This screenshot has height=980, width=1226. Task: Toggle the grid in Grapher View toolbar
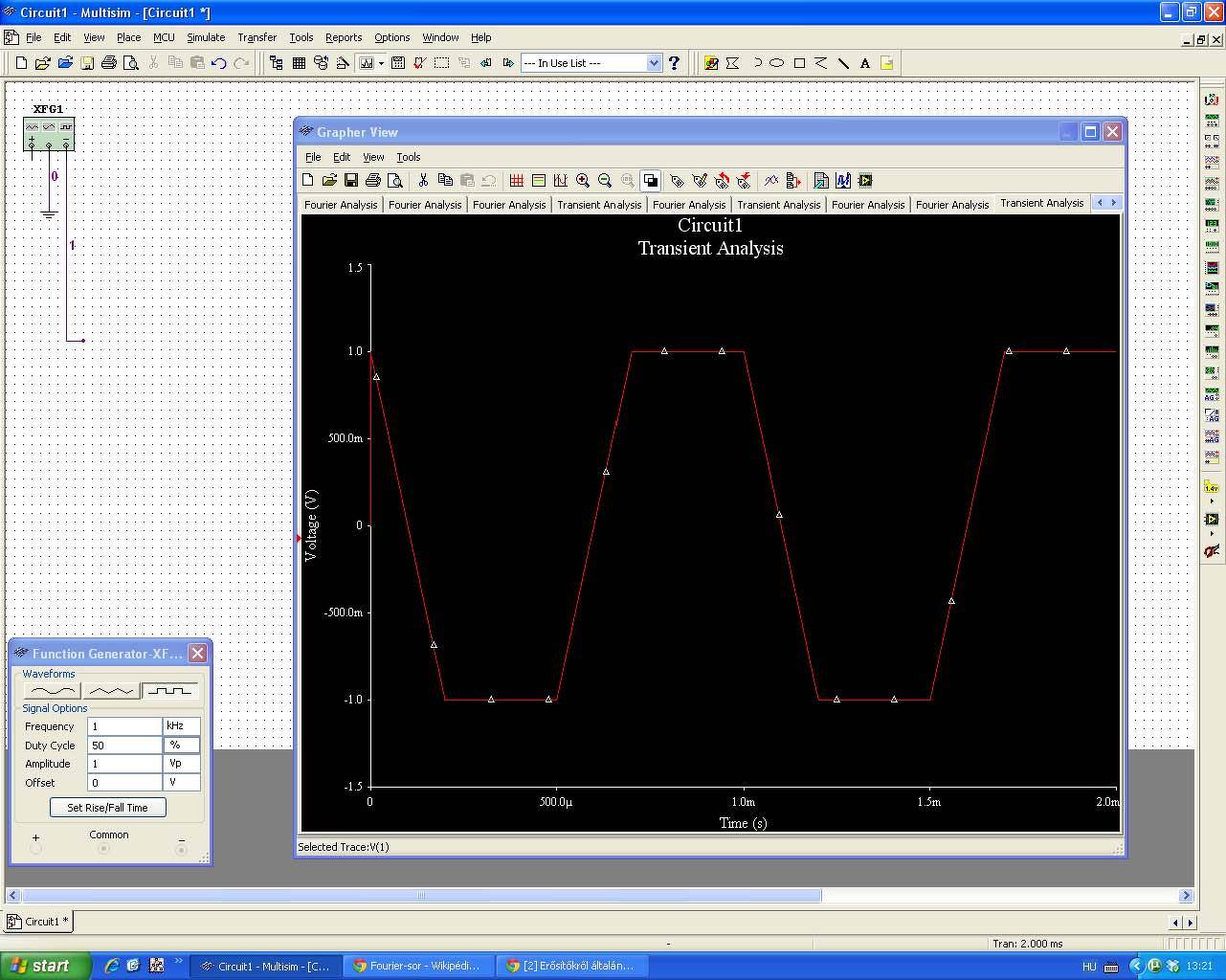(517, 180)
